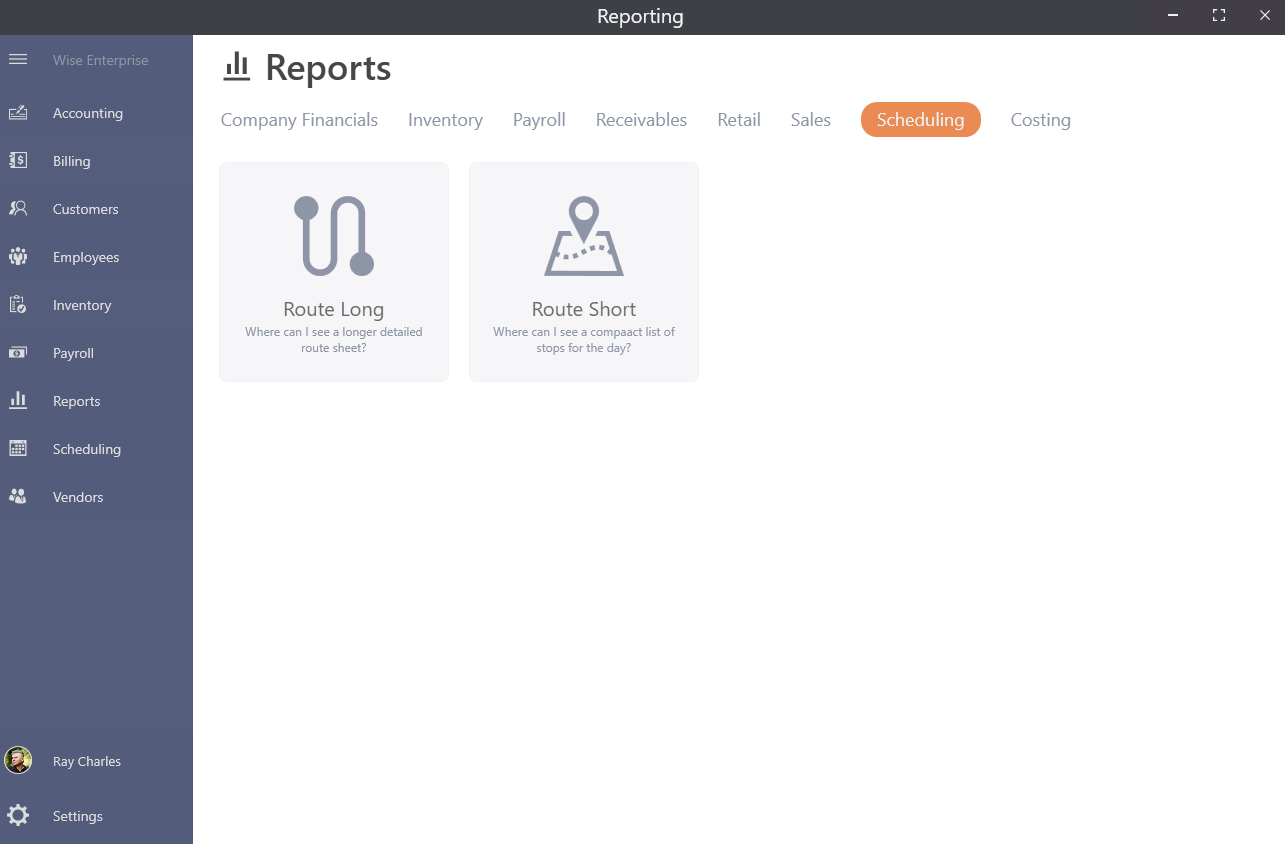Open the Route Short report card
1285x844 pixels.
click(584, 272)
